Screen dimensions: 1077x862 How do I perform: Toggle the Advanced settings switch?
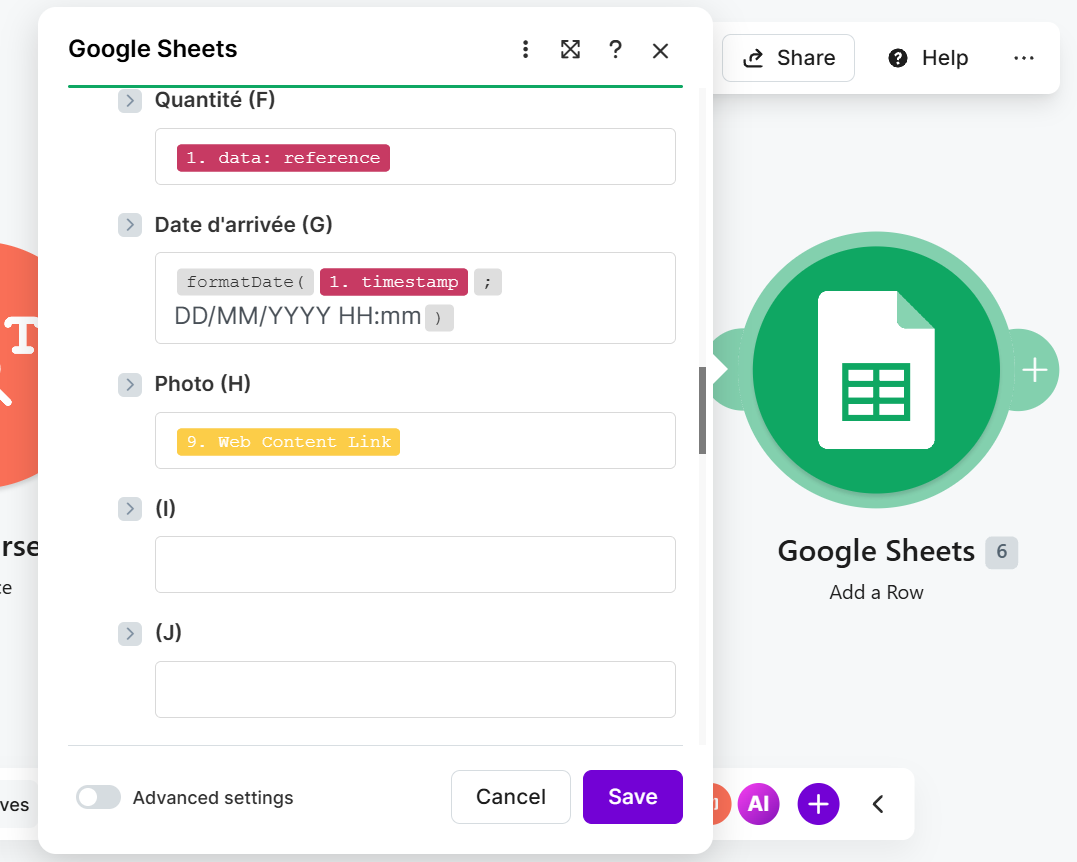click(98, 797)
